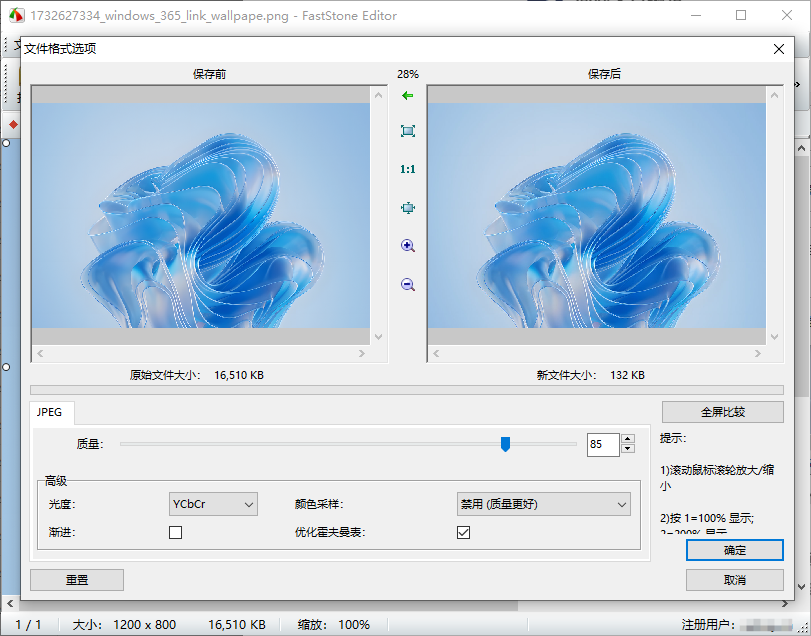Uncheck the 优化霍夫曼表 checkbox
This screenshot has height=636, width=811.
click(463, 532)
